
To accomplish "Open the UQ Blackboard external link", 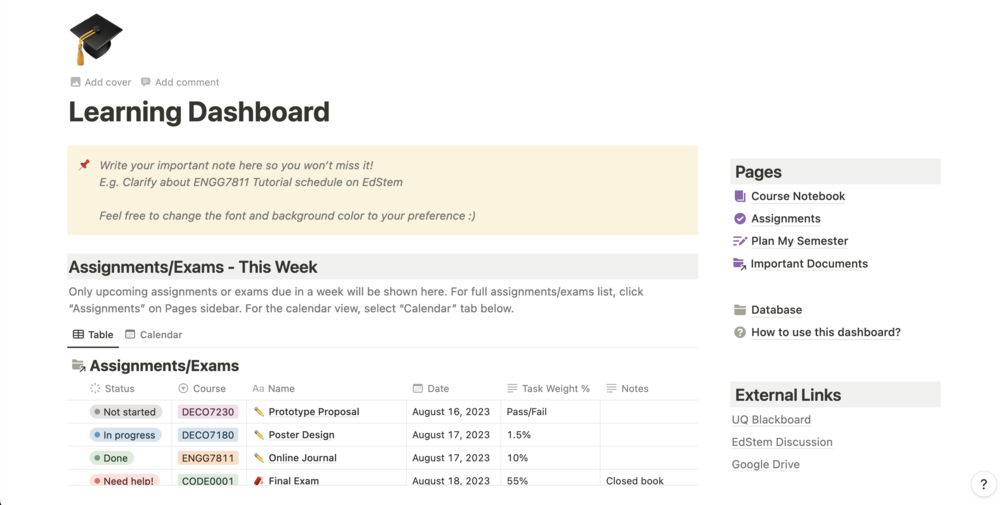I will click(771, 420).
